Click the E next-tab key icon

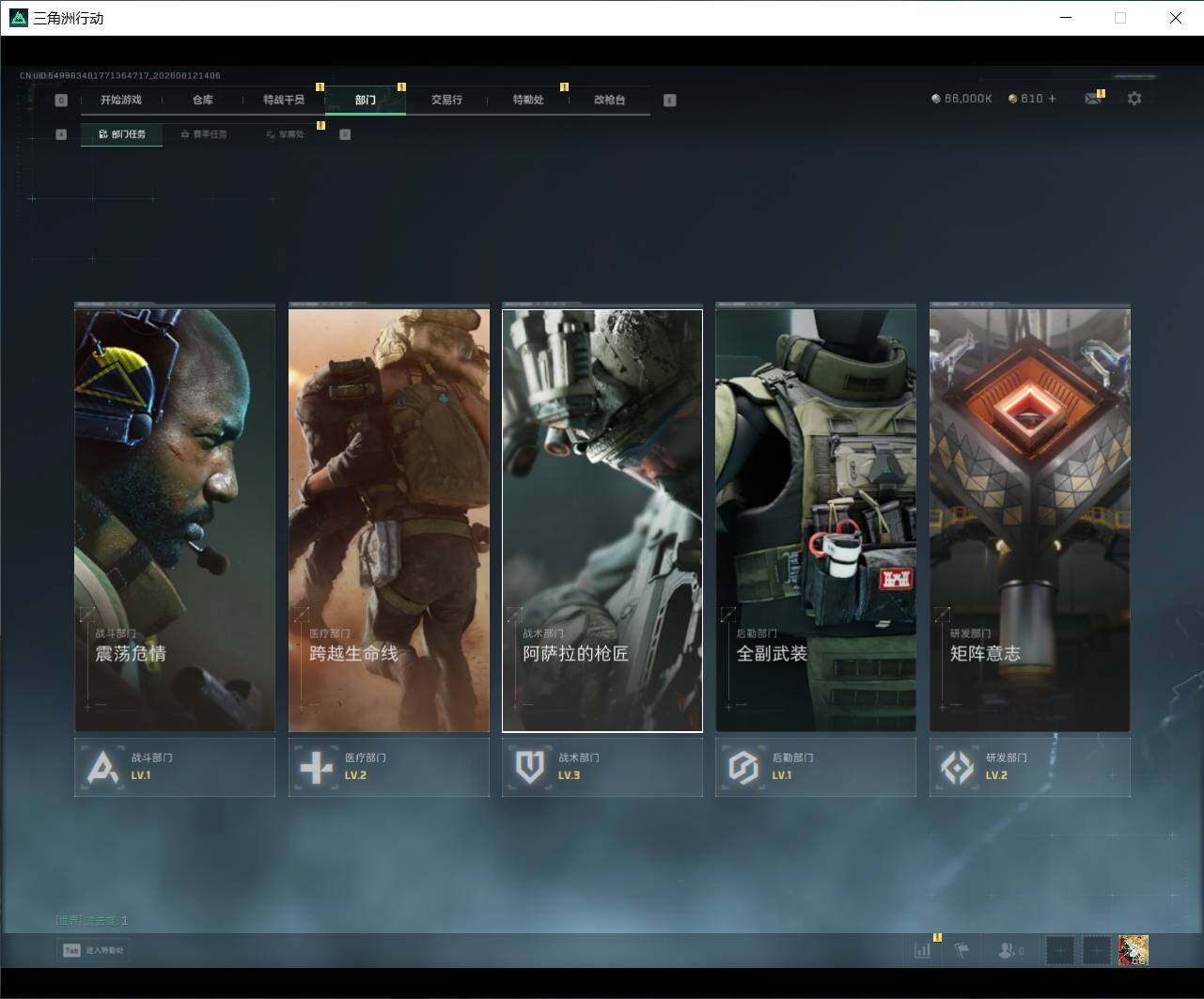pyautogui.click(x=670, y=101)
